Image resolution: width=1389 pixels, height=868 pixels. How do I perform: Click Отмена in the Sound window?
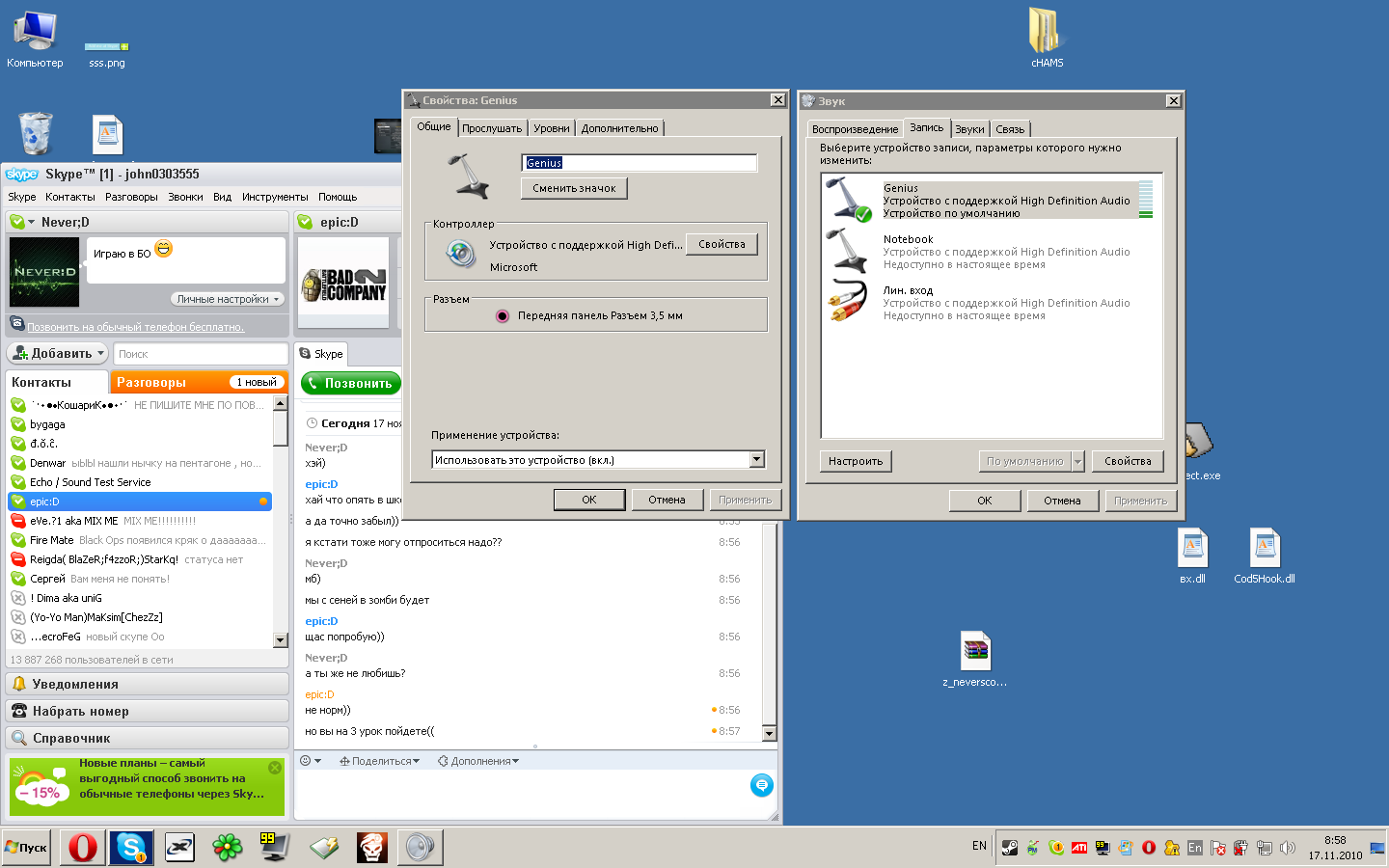[x=1062, y=501]
